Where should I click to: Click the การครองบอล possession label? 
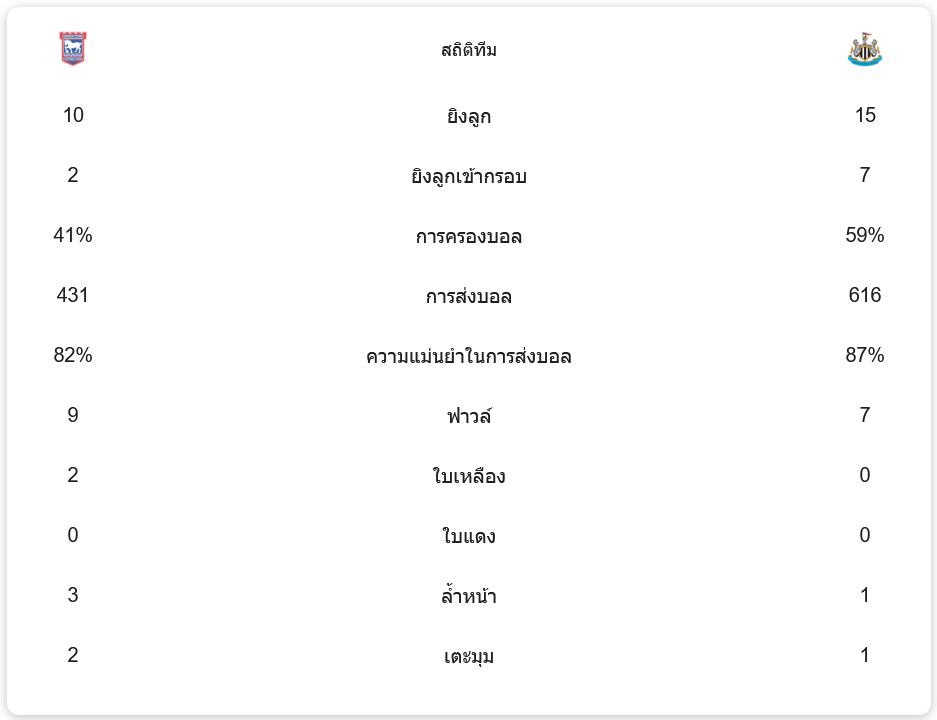[468, 237]
